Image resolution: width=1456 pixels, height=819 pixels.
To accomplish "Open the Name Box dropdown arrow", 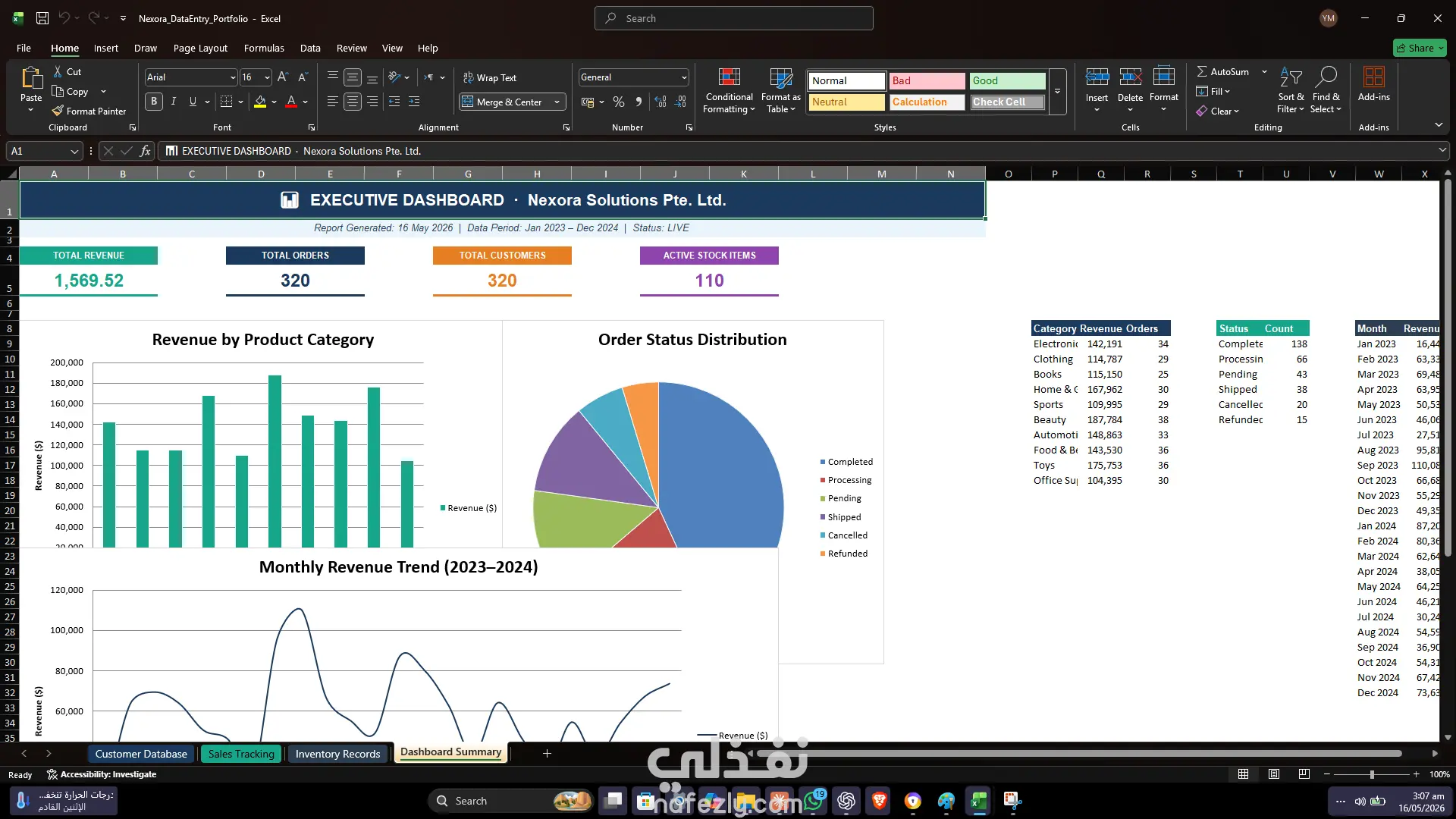I will coord(74,151).
